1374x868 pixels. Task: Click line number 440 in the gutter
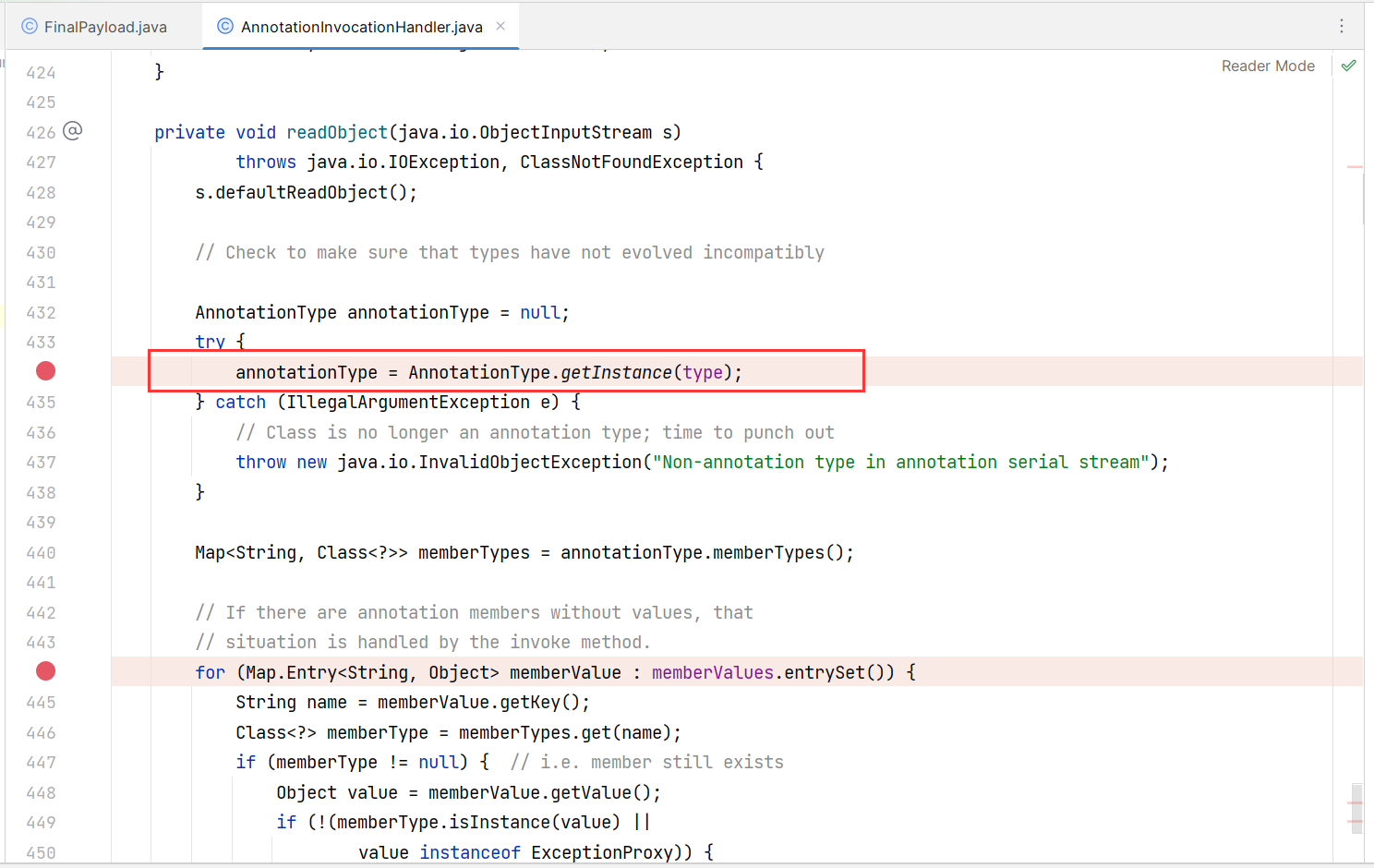pos(41,553)
